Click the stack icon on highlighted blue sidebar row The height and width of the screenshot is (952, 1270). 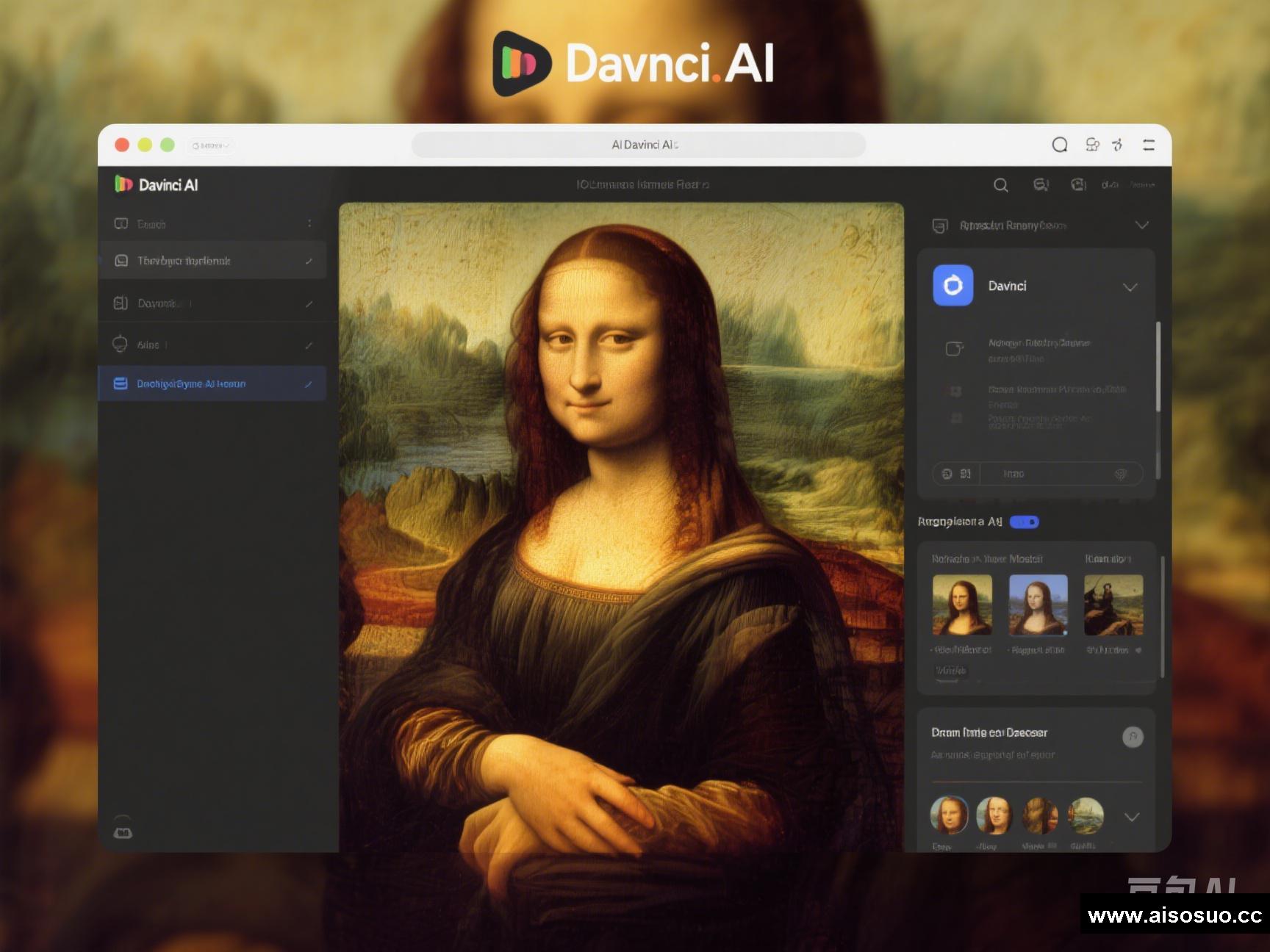tap(121, 383)
